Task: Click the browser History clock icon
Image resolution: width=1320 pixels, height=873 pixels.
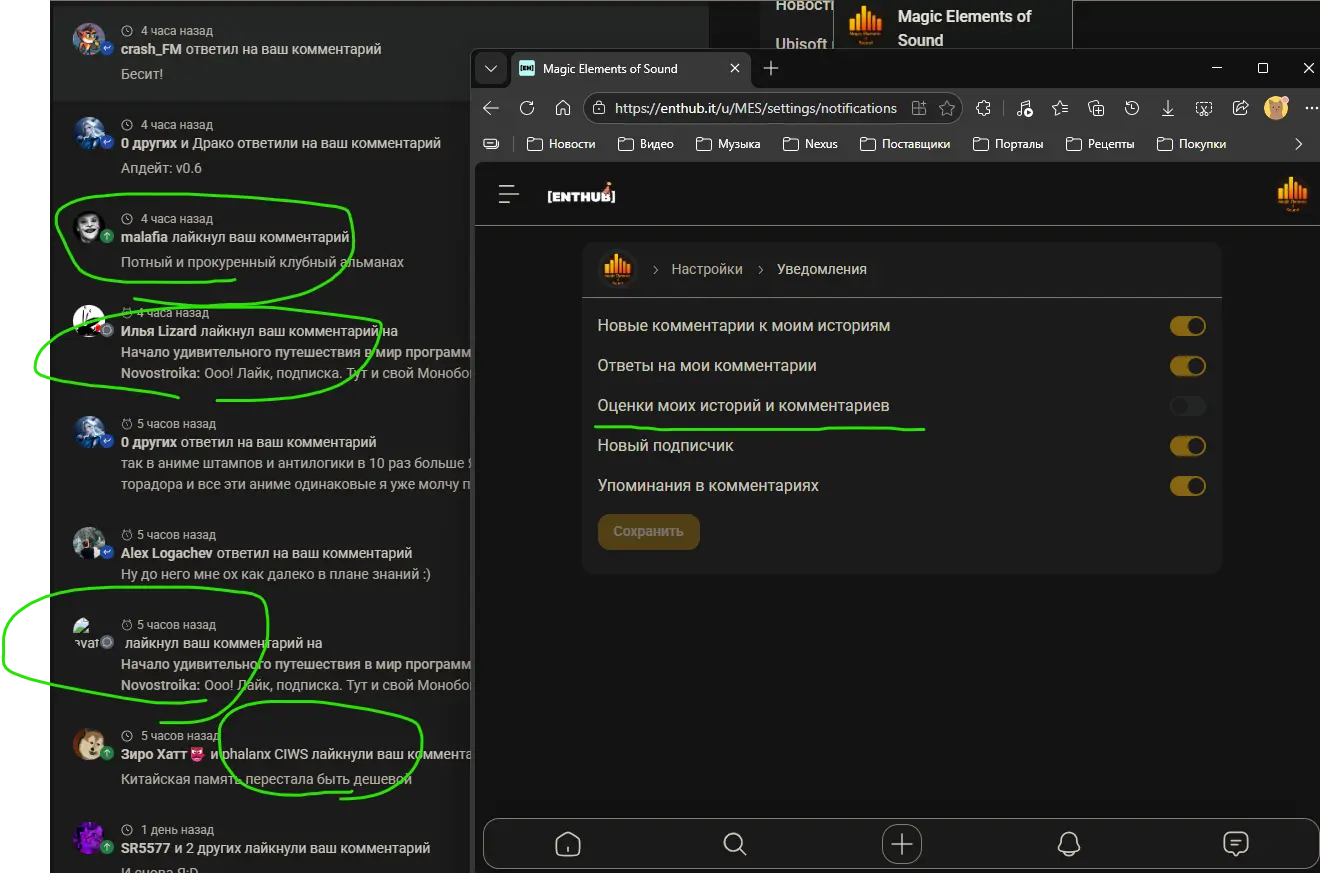Action: tap(1131, 108)
